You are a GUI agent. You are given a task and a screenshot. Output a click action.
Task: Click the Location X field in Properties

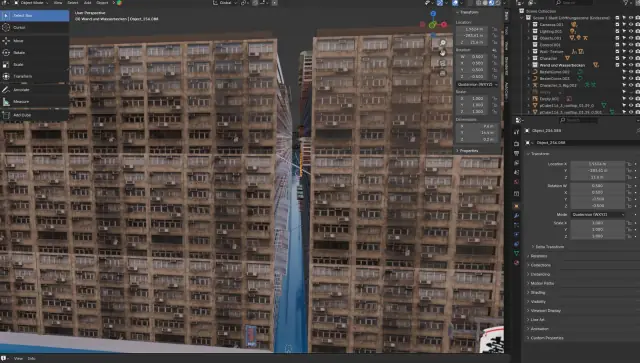(x=598, y=164)
